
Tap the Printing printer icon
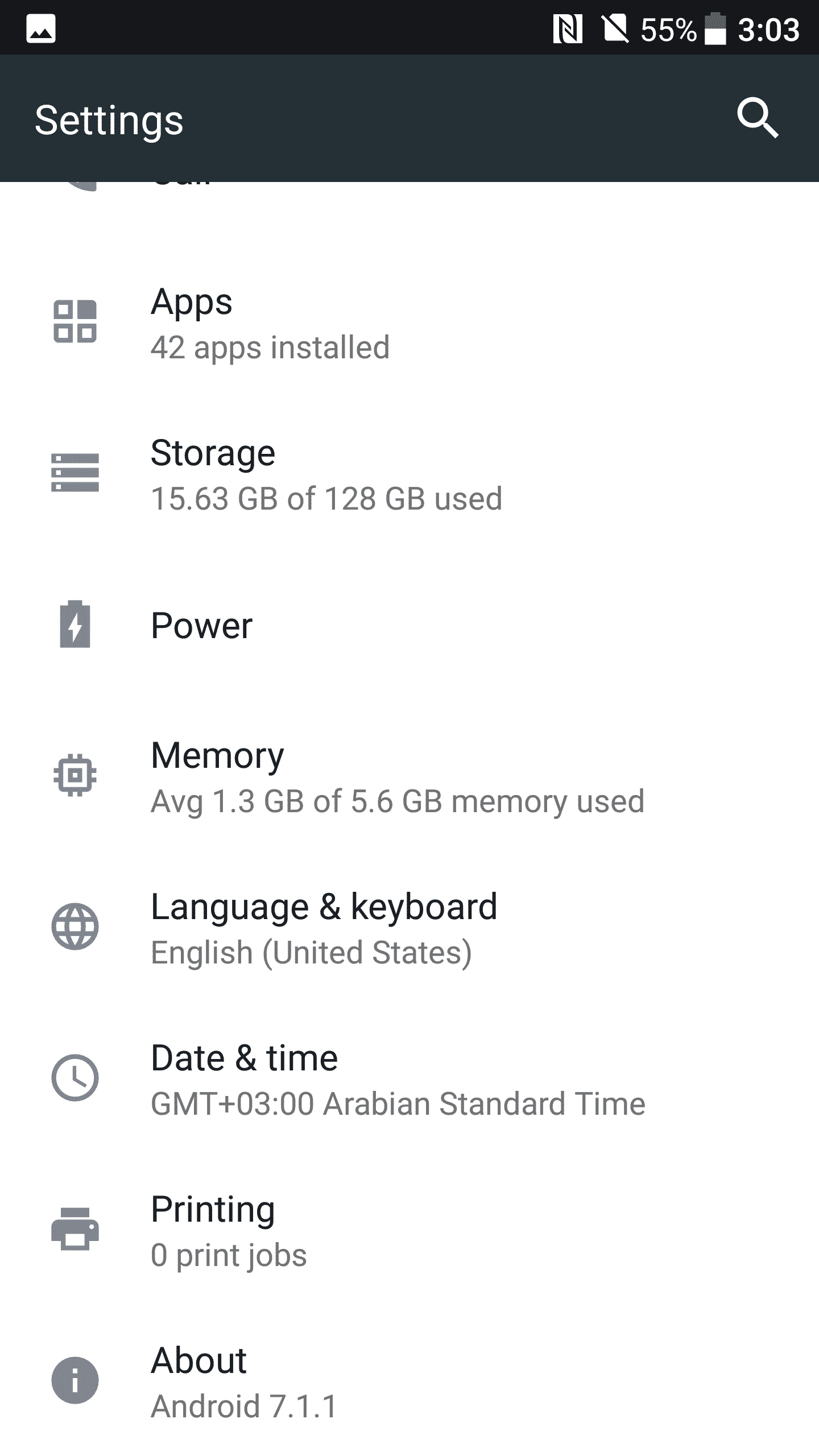(x=75, y=1229)
